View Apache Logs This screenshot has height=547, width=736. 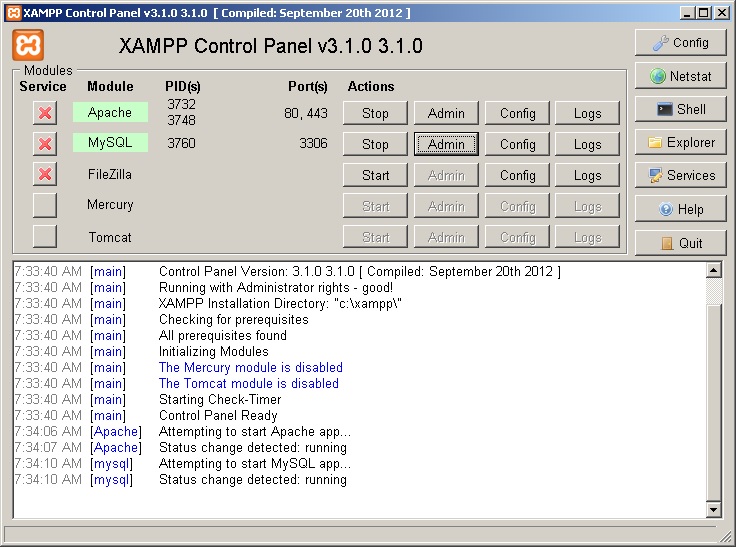(587, 113)
